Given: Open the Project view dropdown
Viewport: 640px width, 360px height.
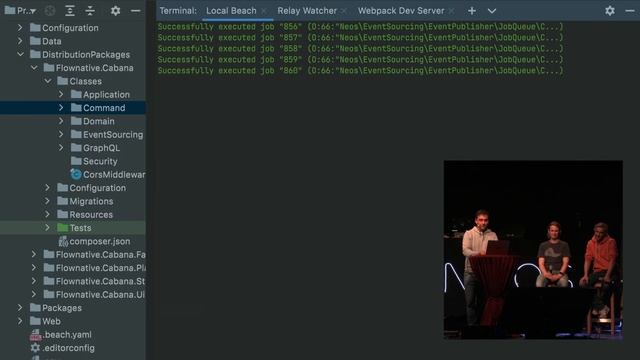Looking at the screenshot, I should (x=20, y=11).
